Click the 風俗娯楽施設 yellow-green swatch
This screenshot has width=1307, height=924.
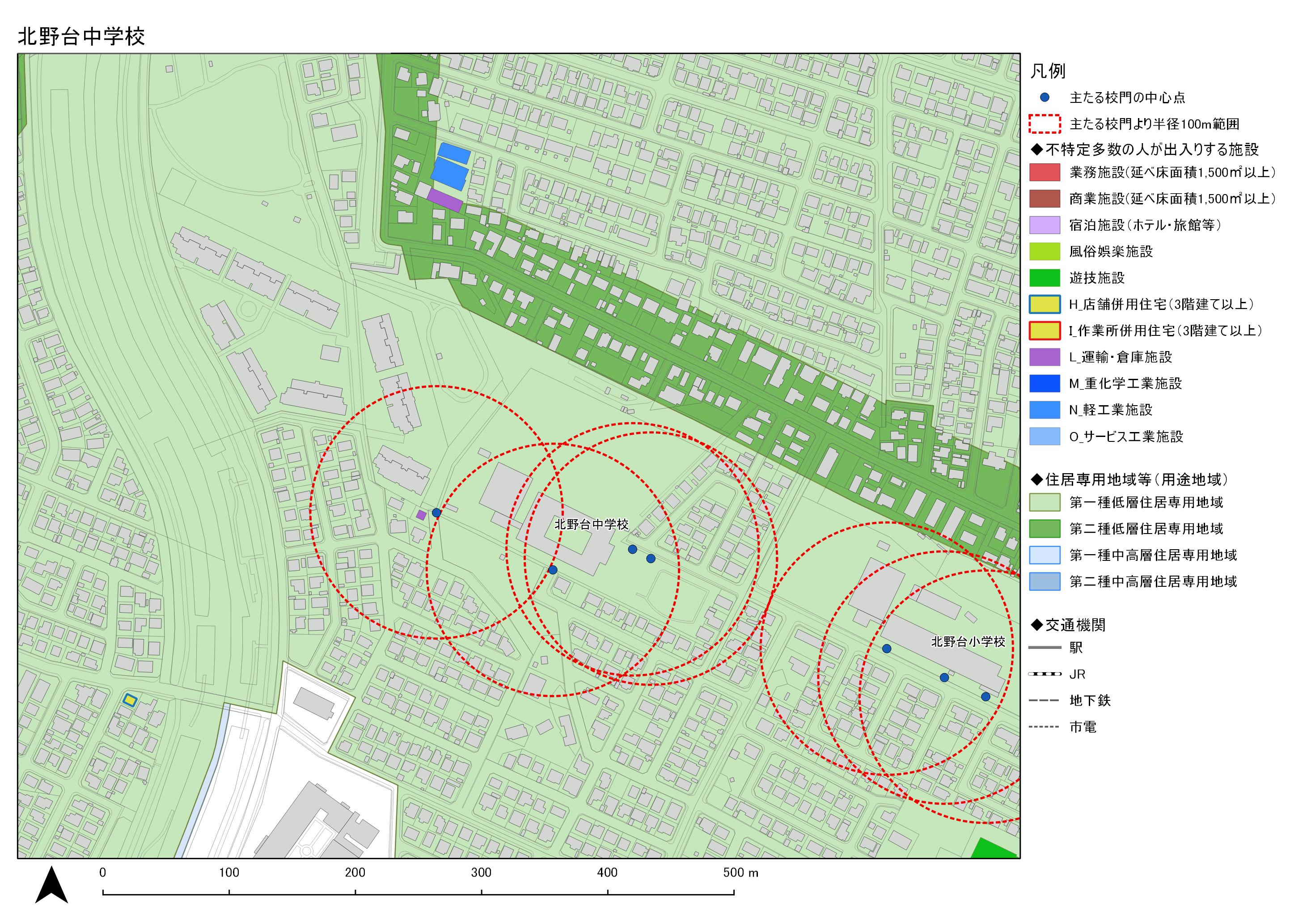tap(1045, 251)
